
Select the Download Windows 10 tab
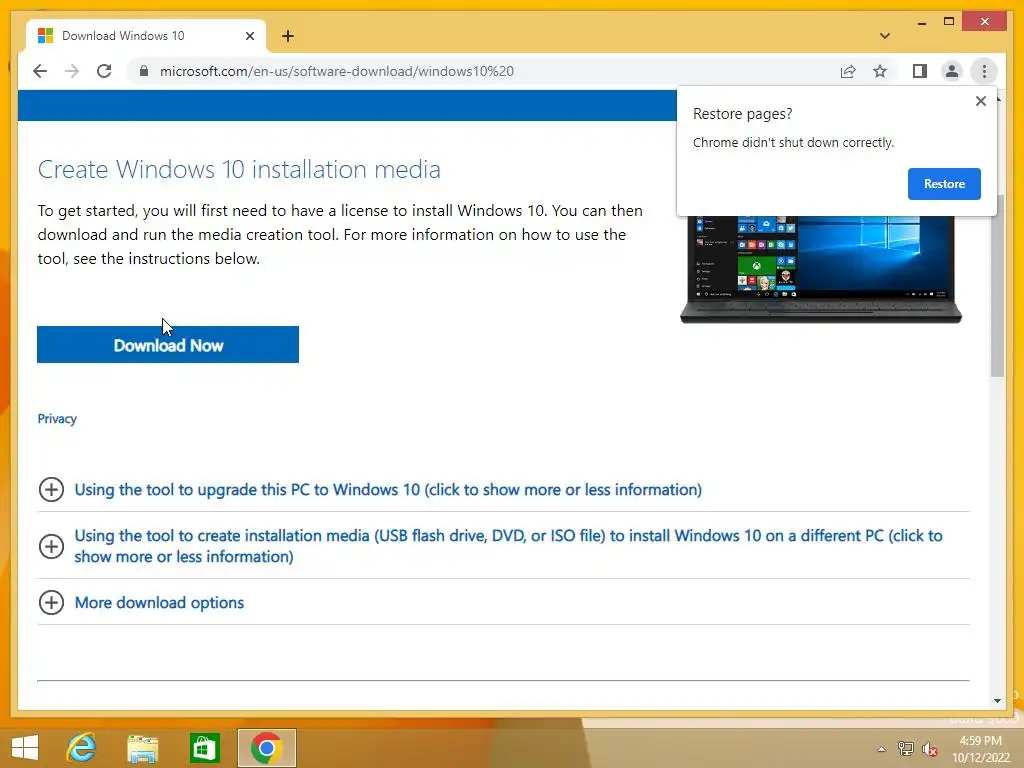tap(146, 36)
